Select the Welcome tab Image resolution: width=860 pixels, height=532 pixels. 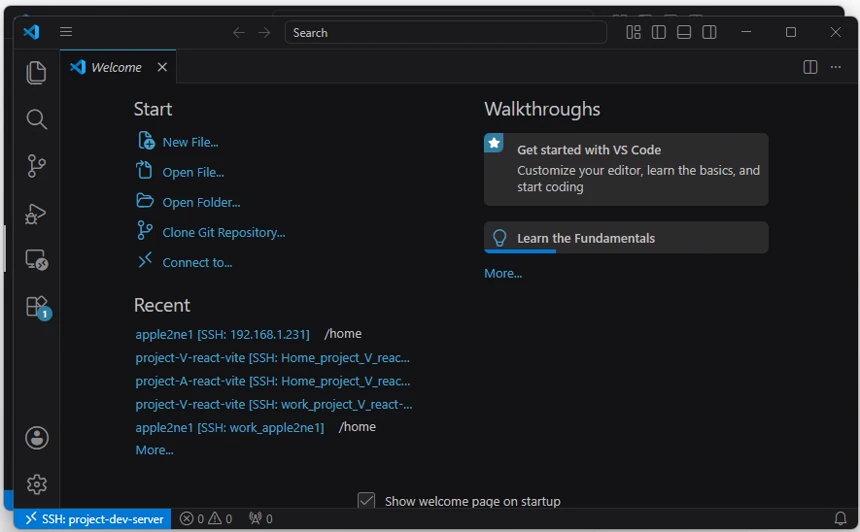pyautogui.click(x=116, y=67)
